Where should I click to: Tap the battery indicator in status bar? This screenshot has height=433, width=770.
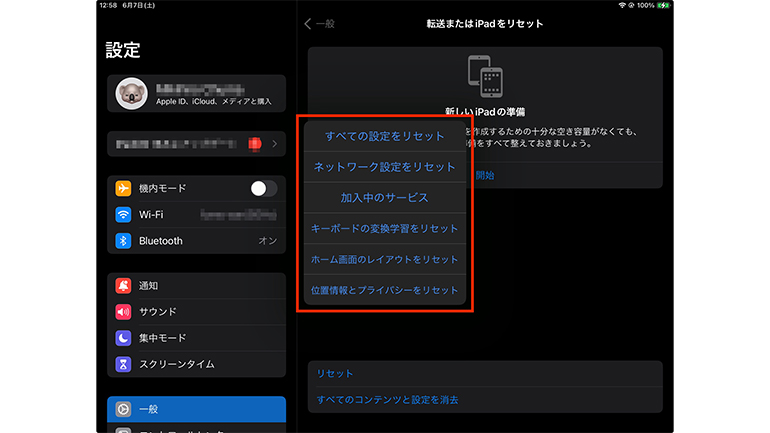[663, 5]
